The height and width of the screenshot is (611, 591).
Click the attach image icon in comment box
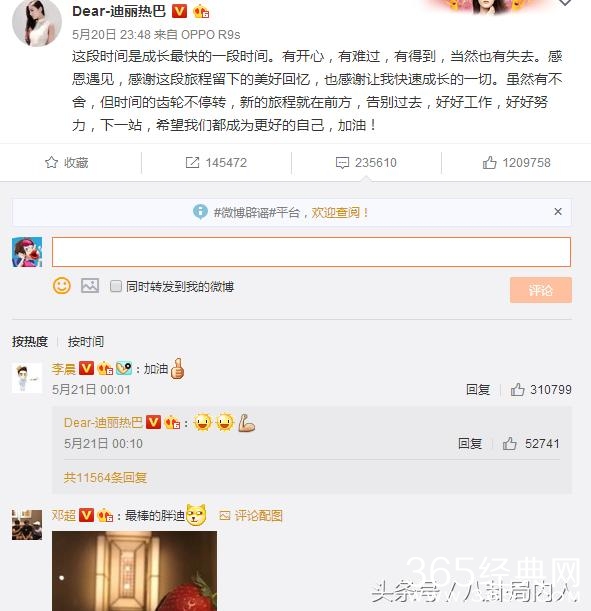pos(90,286)
